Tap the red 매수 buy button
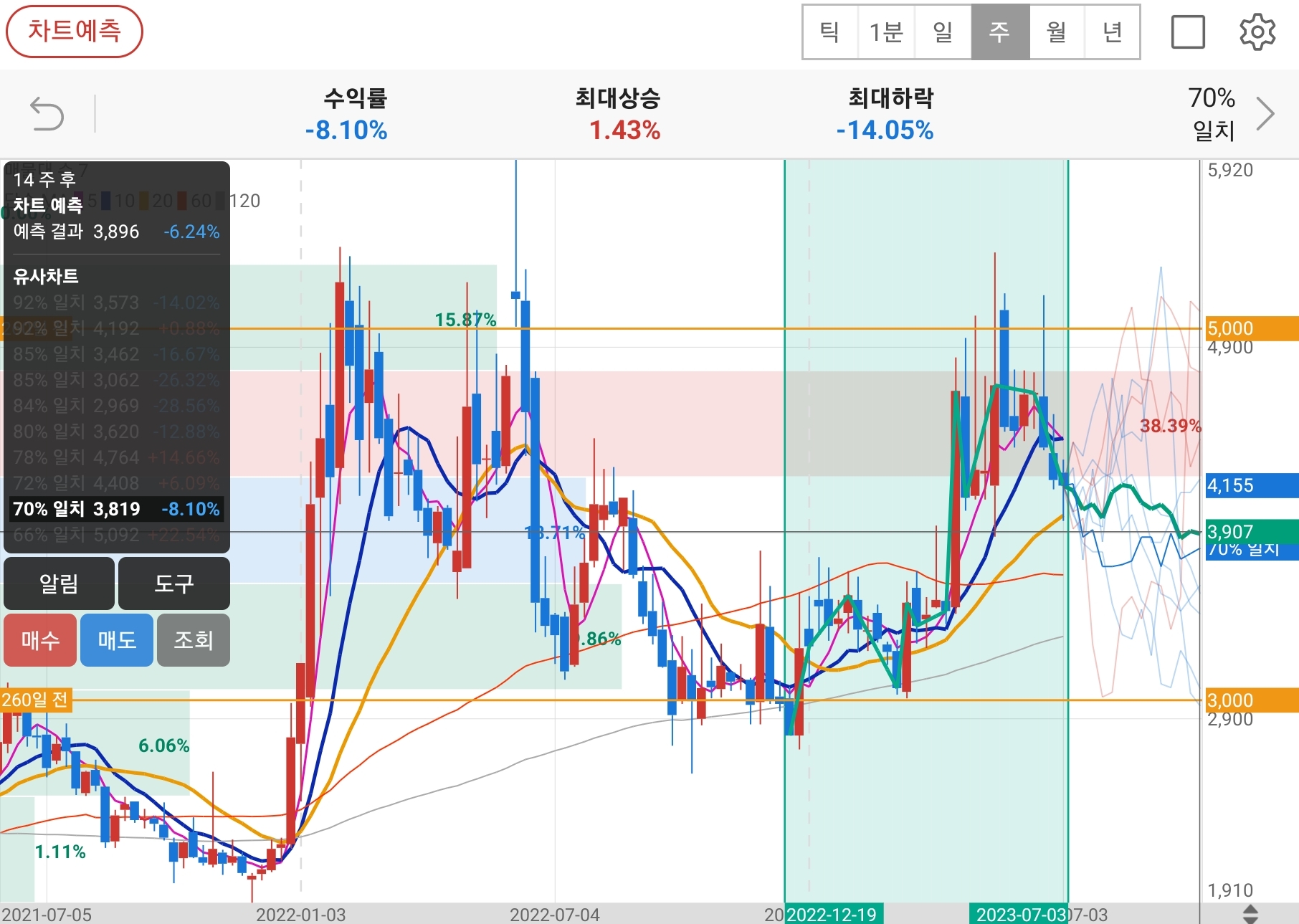The height and width of the screenshot is (924, 1299). pos(40,640)
